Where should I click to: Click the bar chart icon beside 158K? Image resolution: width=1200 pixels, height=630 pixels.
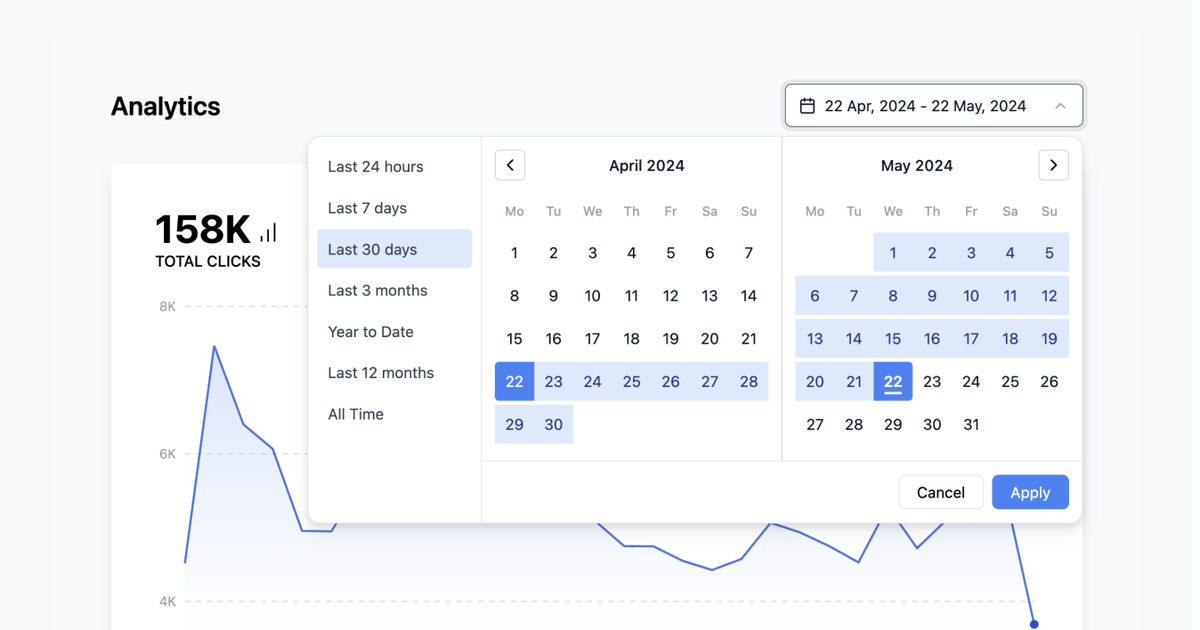click(x=268, y=233)
